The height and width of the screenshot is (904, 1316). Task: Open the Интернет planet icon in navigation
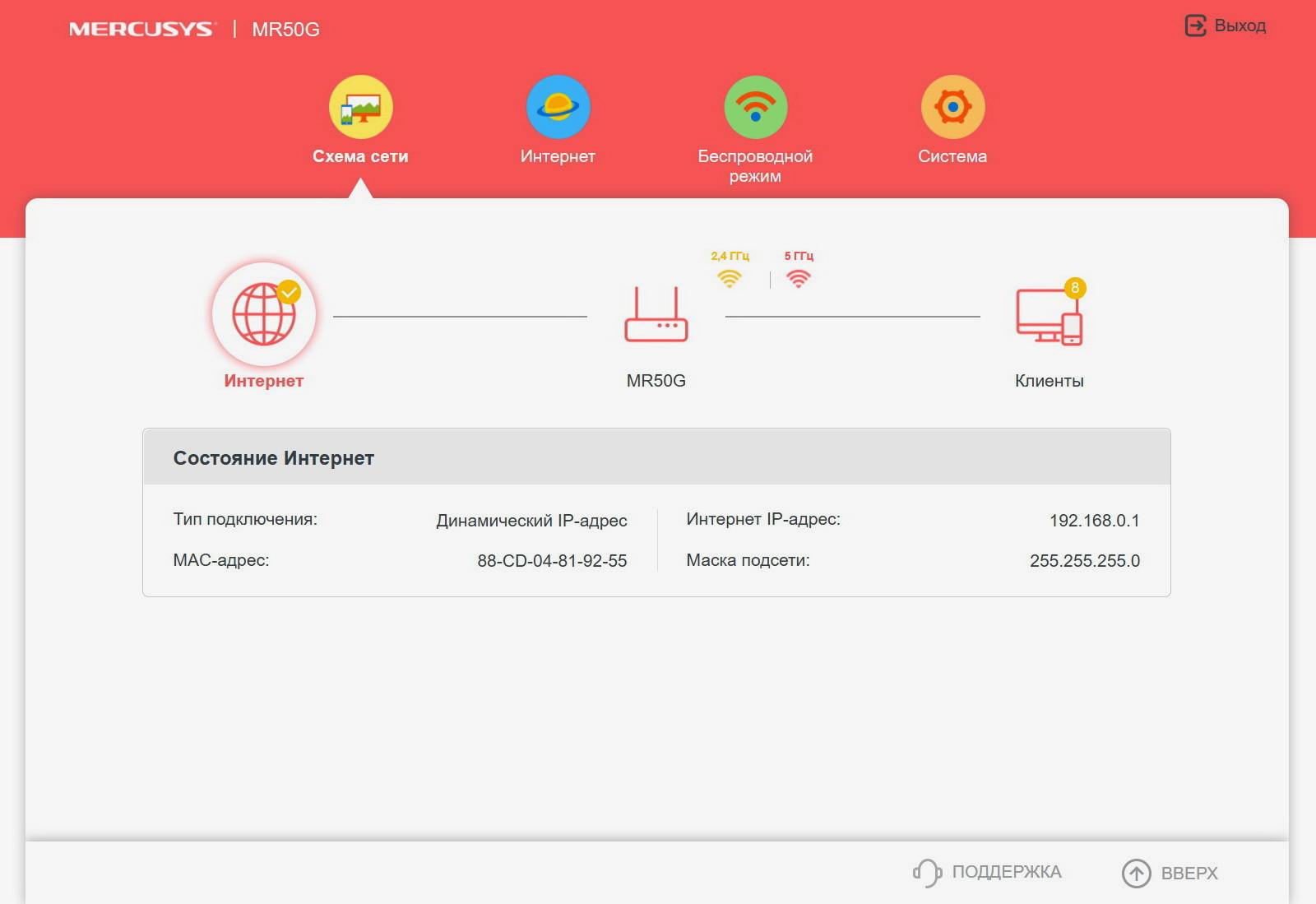click(558, 107)
